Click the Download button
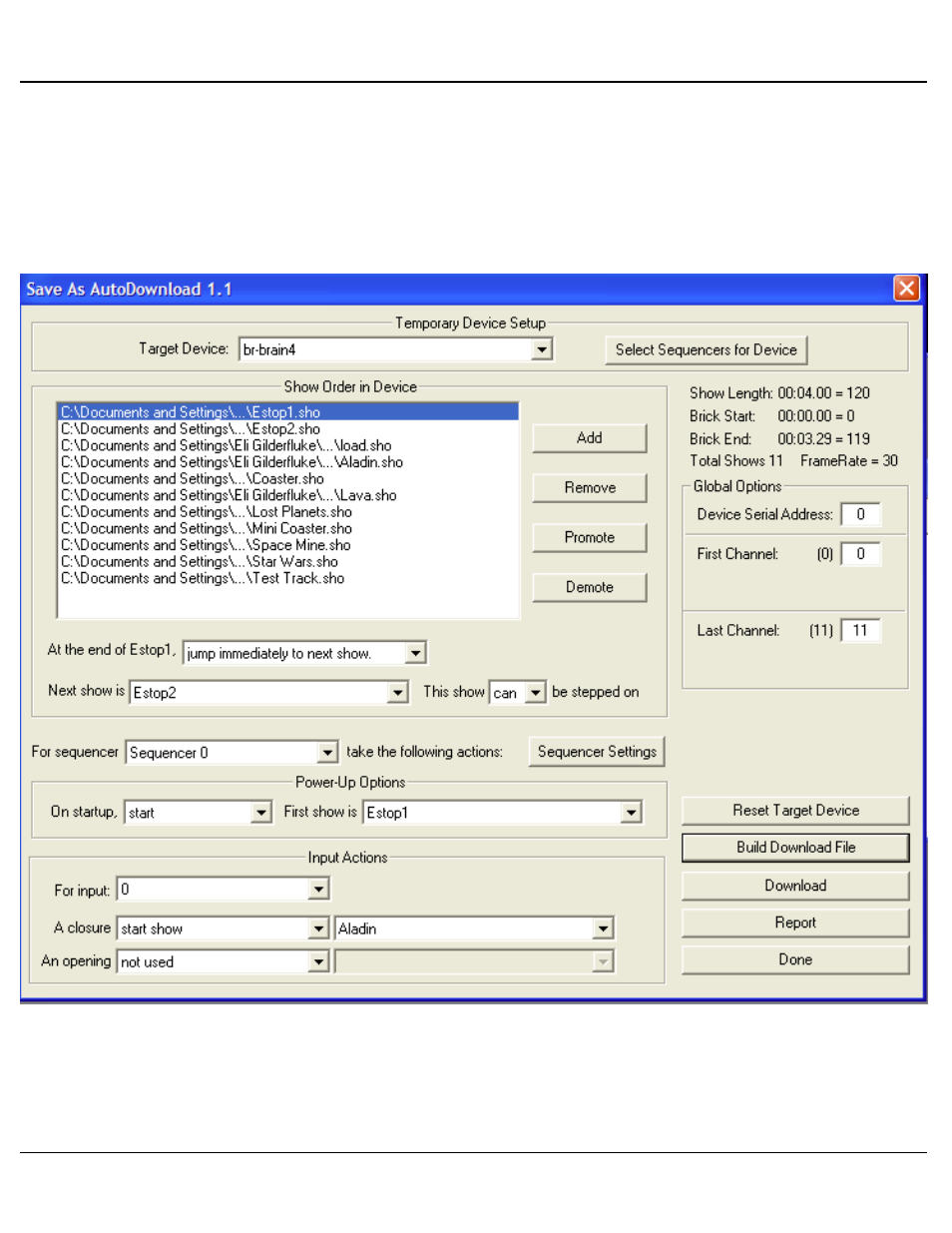 tap(795, 886)
